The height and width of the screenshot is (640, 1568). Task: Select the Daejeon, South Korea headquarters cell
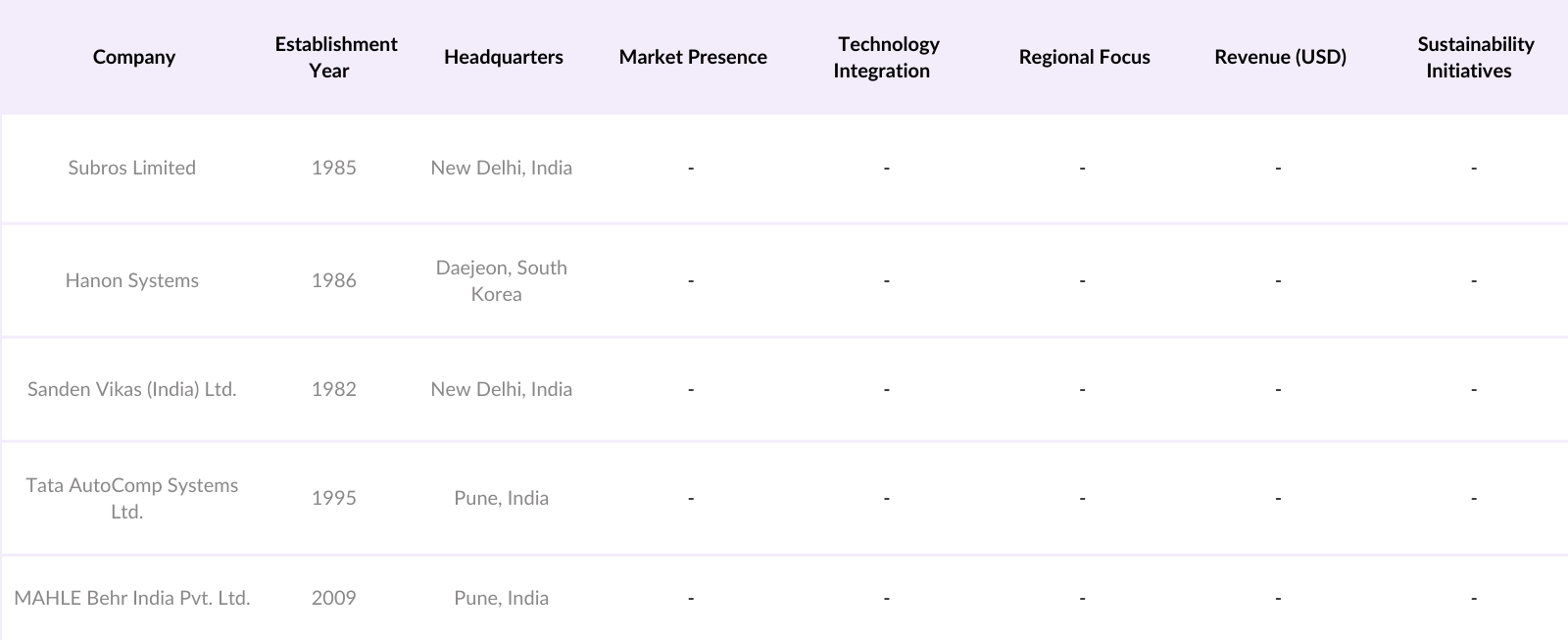click(x=501, y=280)
